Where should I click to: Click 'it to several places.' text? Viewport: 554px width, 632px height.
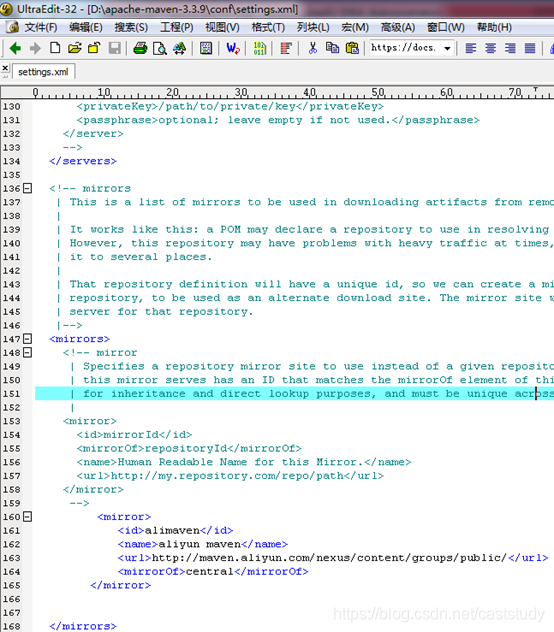click(141, 257)
